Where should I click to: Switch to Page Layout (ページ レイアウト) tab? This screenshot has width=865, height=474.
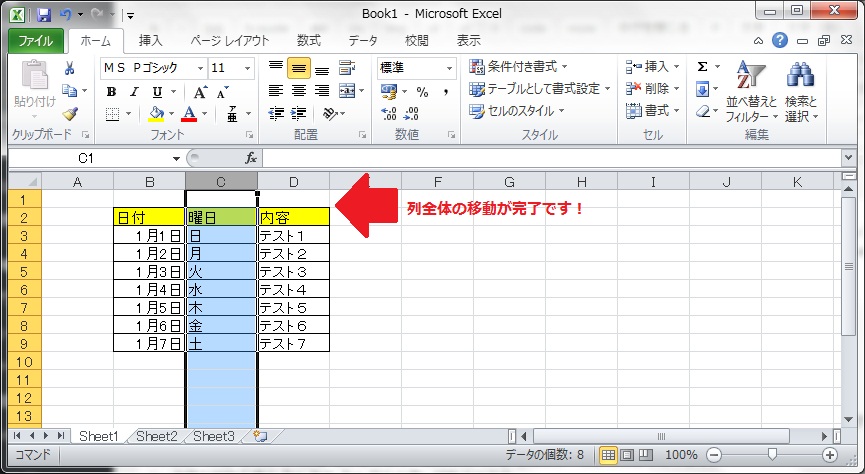[x=229, y=41]
